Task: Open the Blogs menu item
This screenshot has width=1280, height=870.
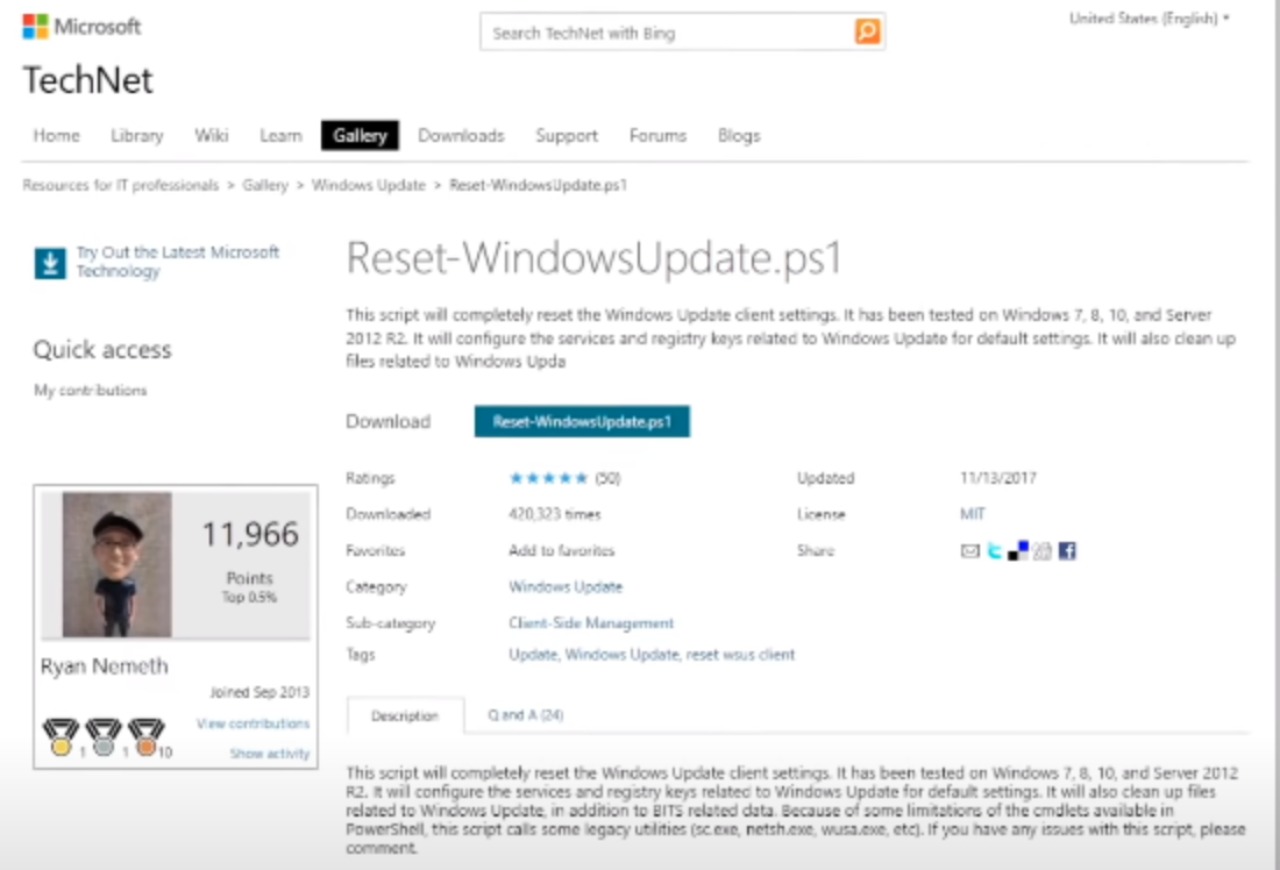Action: (739, 135)
